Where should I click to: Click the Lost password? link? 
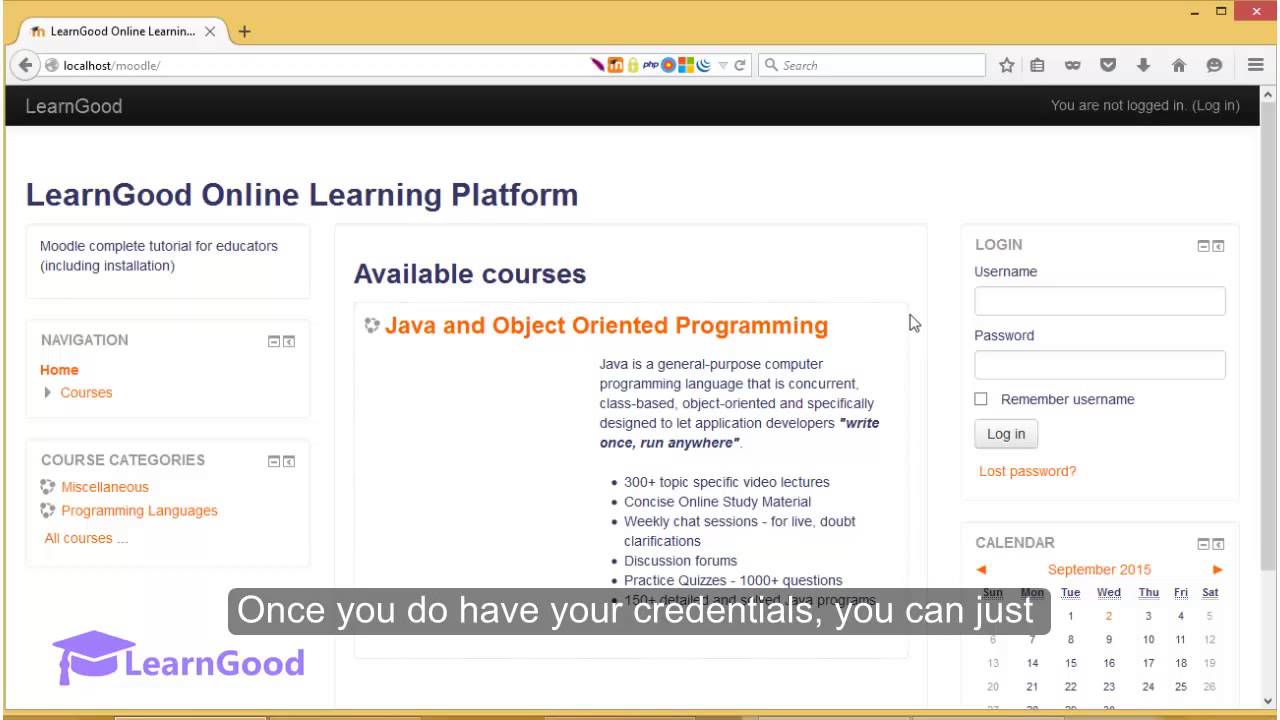(1027, 471)
